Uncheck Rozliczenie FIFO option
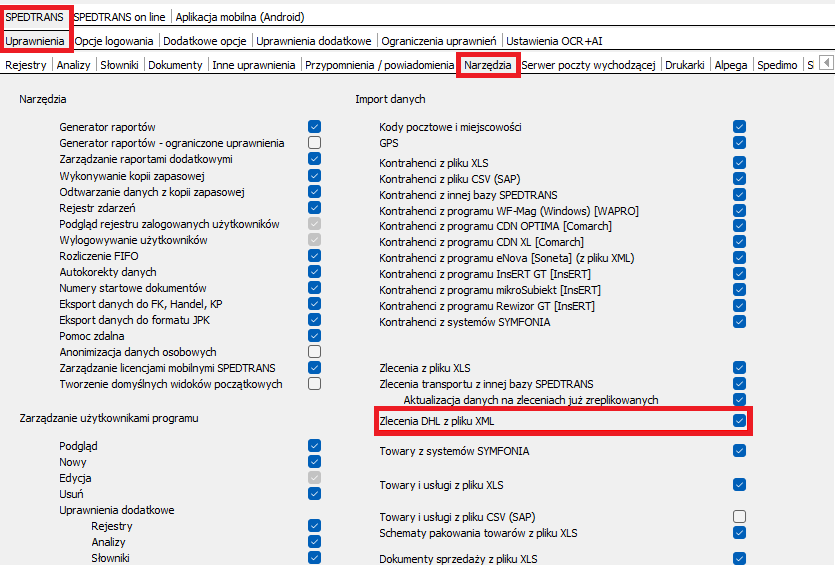The height and width of the screenshot is (565, 835). coord(314,256)
